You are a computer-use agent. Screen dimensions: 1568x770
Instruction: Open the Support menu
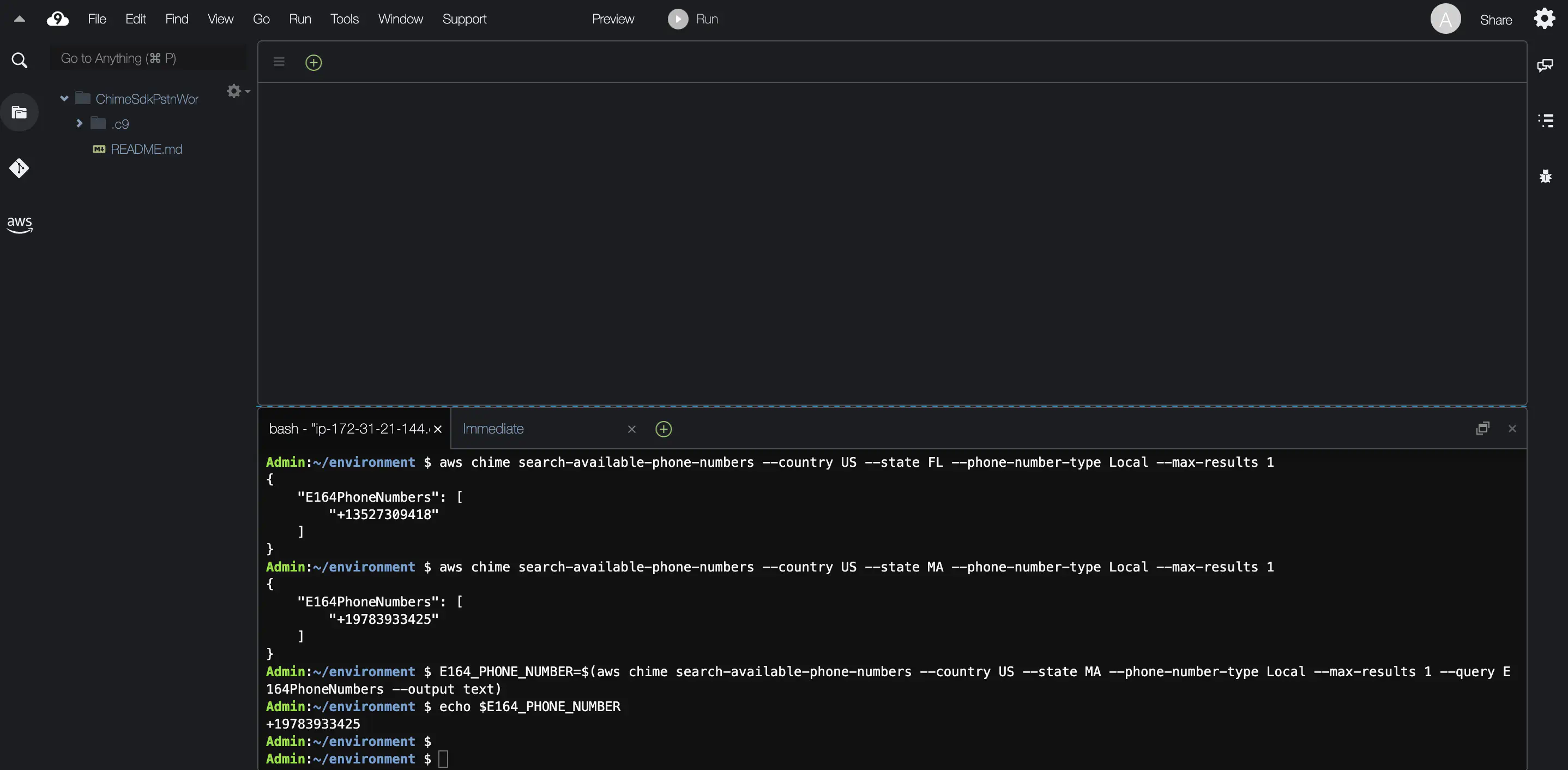pyautogui.click(x=464, y=19)
